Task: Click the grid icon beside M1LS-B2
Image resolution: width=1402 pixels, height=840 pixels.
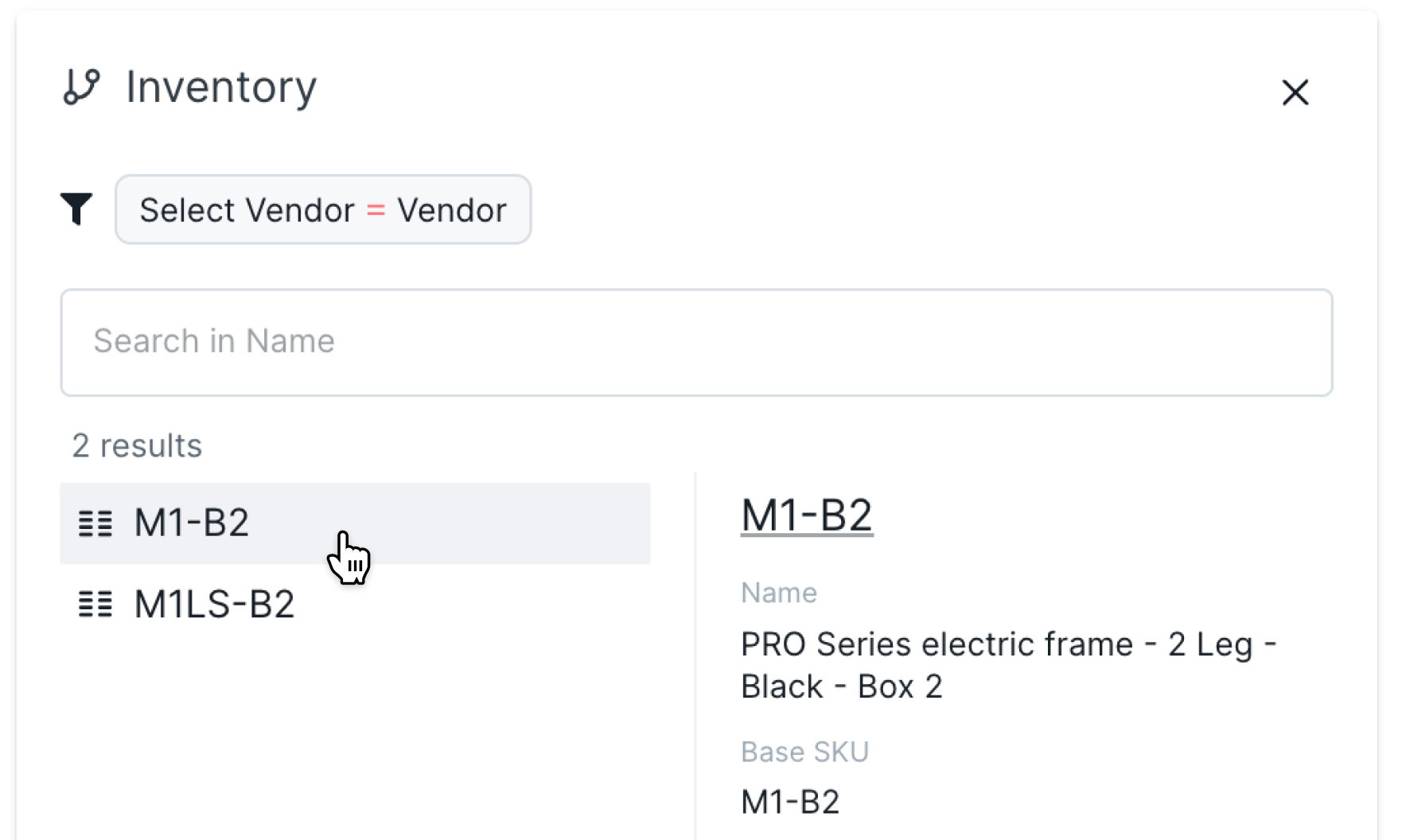Action: [x=95, y=605]
